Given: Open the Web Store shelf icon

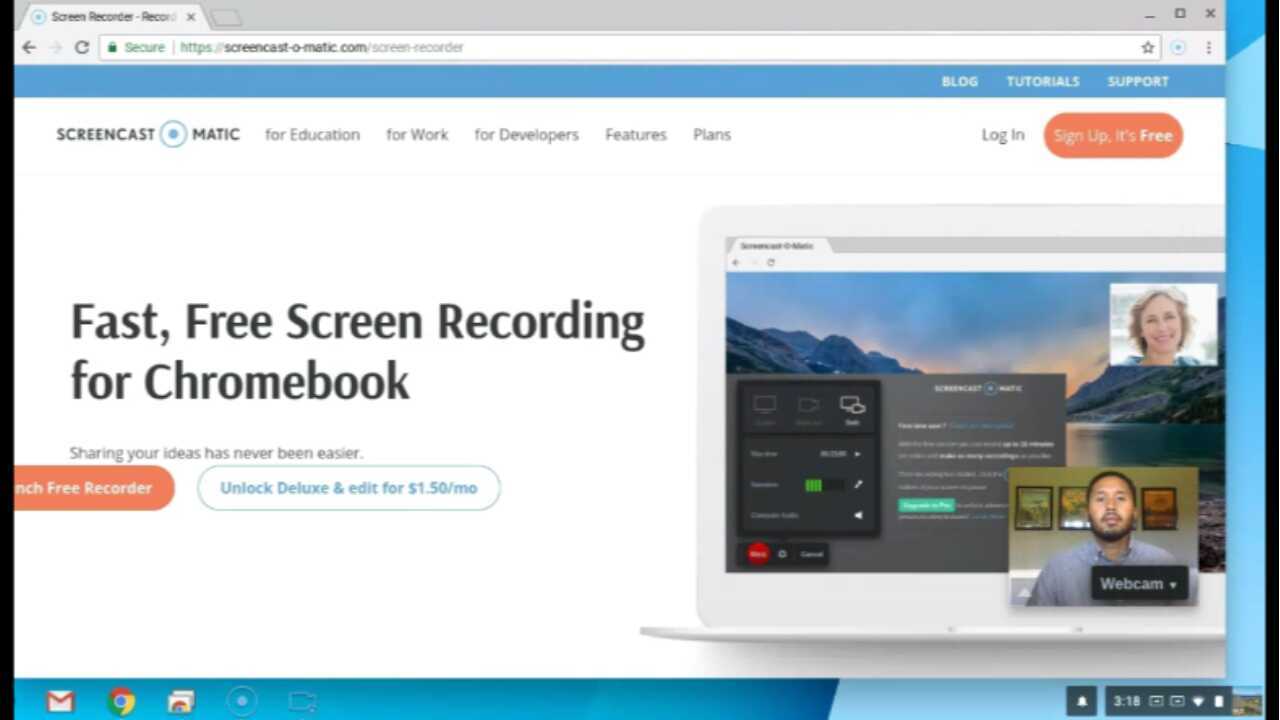Looking at the screenshot, I should pyautogui.click(x=181, y=702).
